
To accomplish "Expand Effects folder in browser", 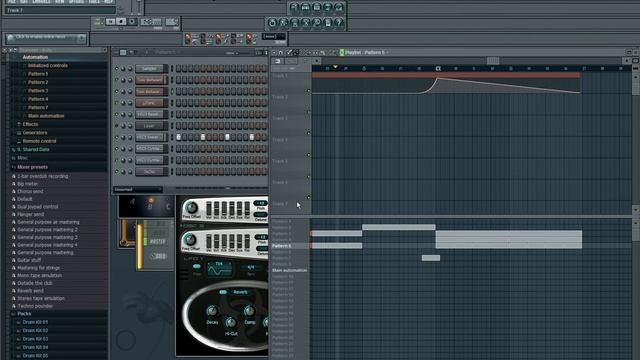I will [30, 124].
